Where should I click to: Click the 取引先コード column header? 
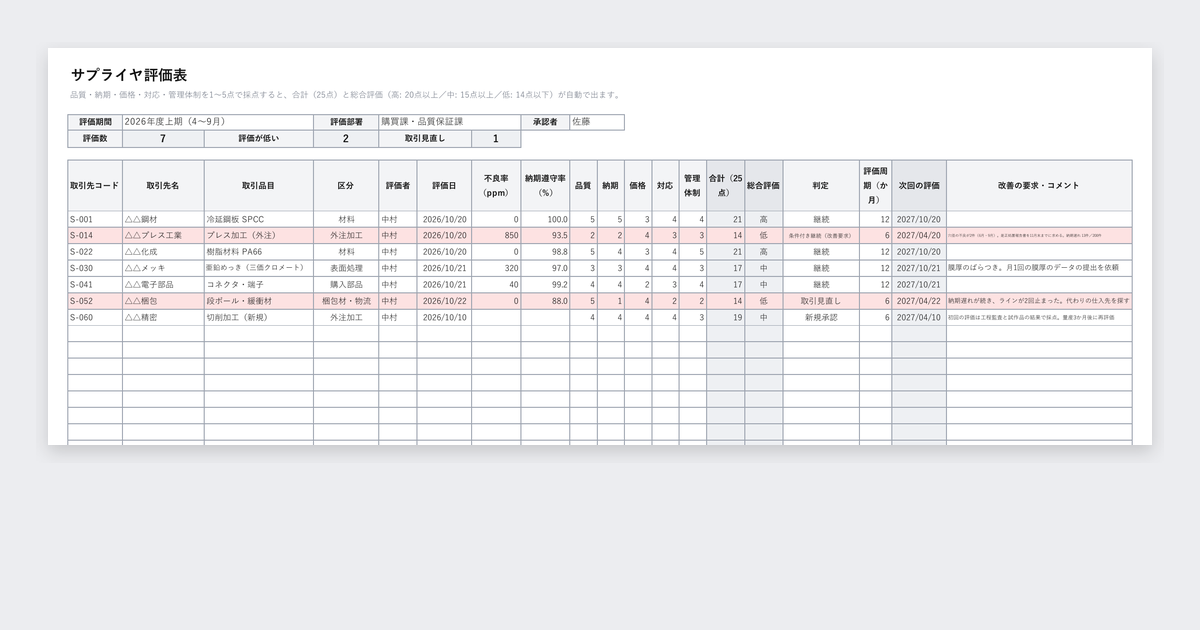click(x=95, y=186)
